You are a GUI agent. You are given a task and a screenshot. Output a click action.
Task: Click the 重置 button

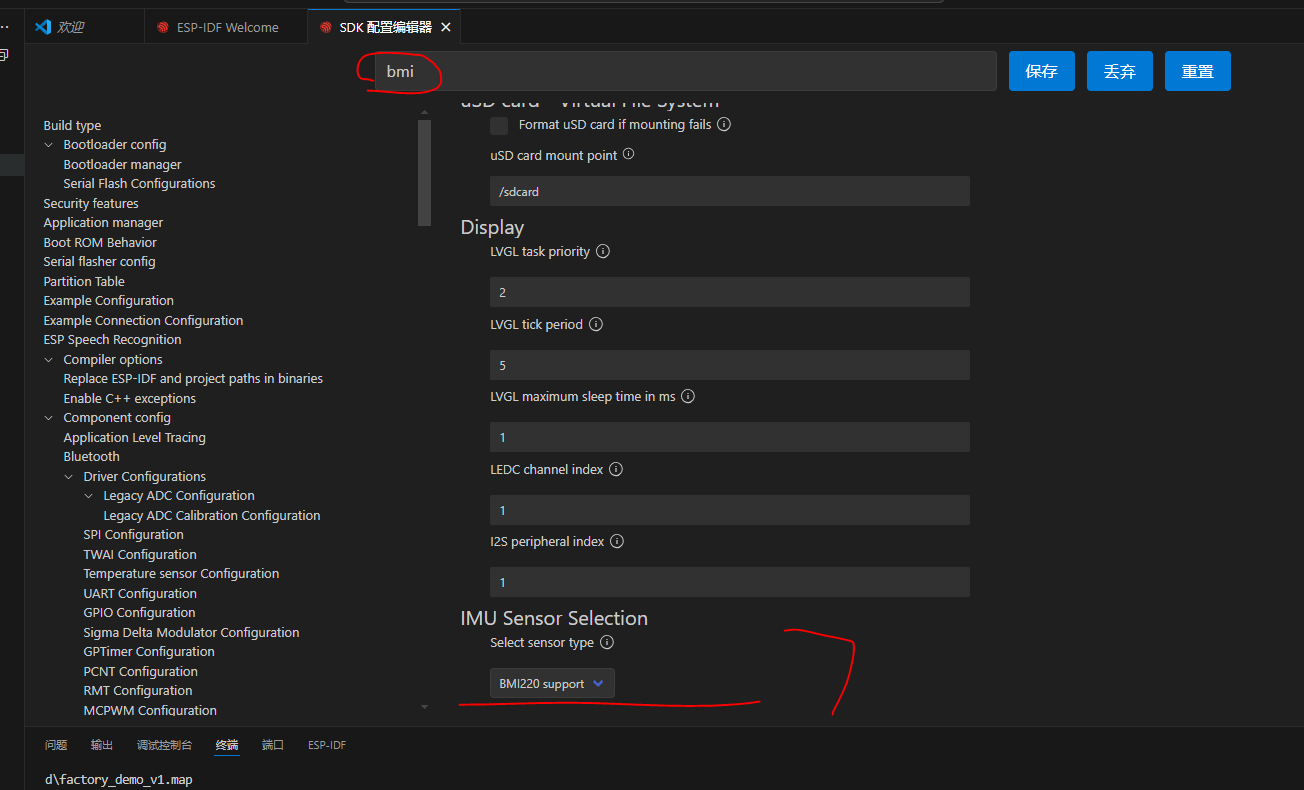[x=1197, y=72]
